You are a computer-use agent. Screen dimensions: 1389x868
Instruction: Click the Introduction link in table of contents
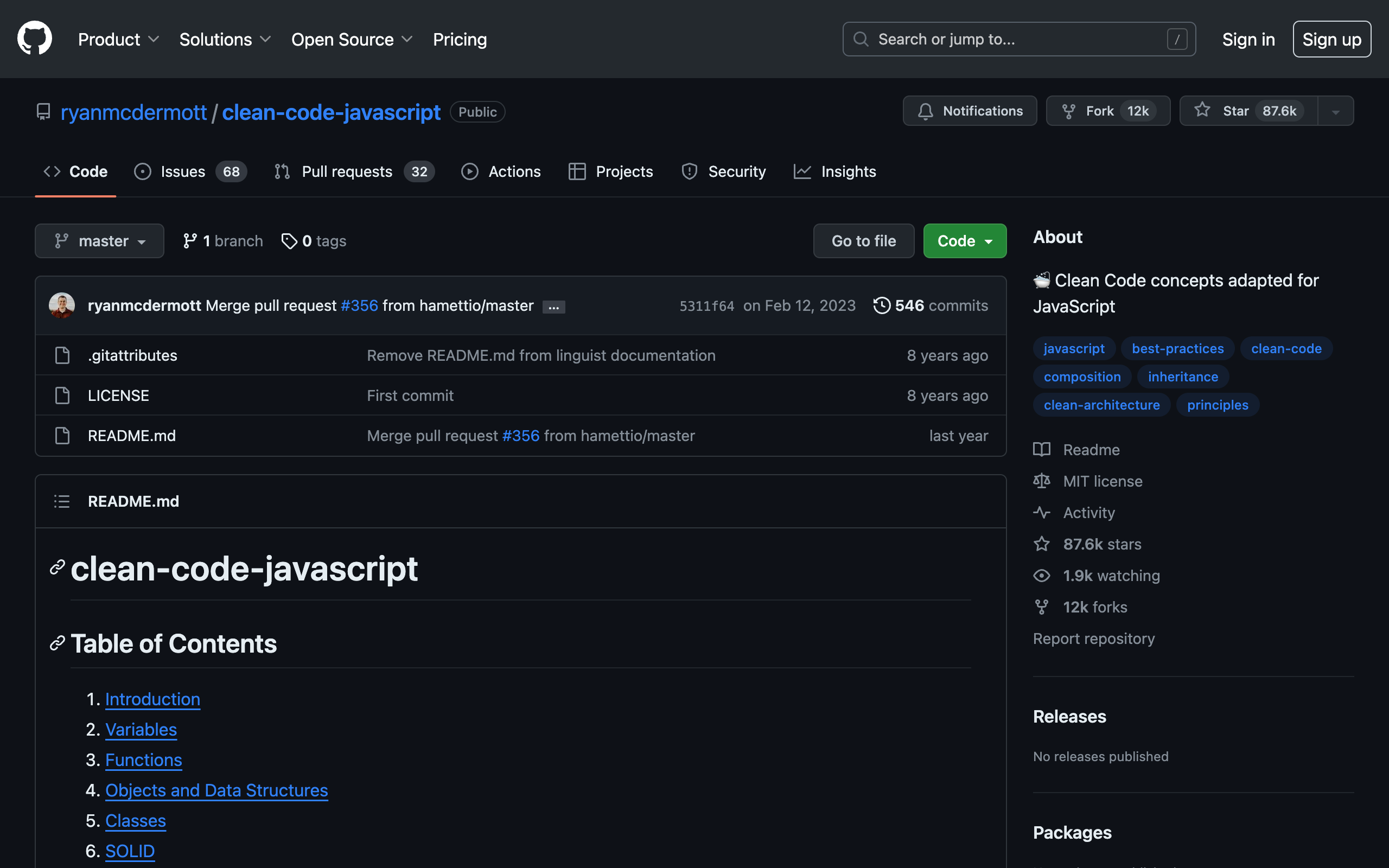coord(152,699)
